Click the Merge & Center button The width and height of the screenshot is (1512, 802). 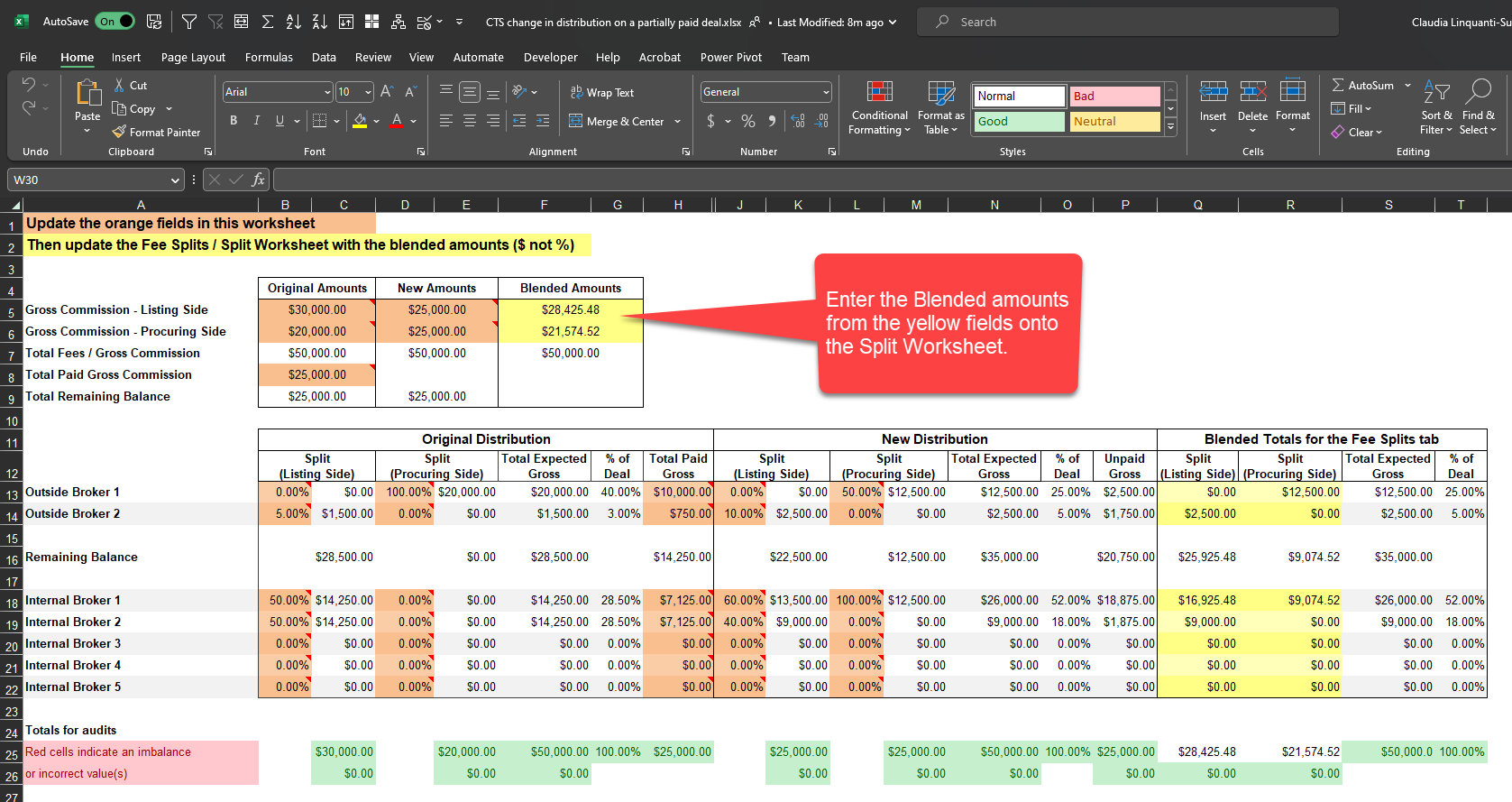(617, 121)
